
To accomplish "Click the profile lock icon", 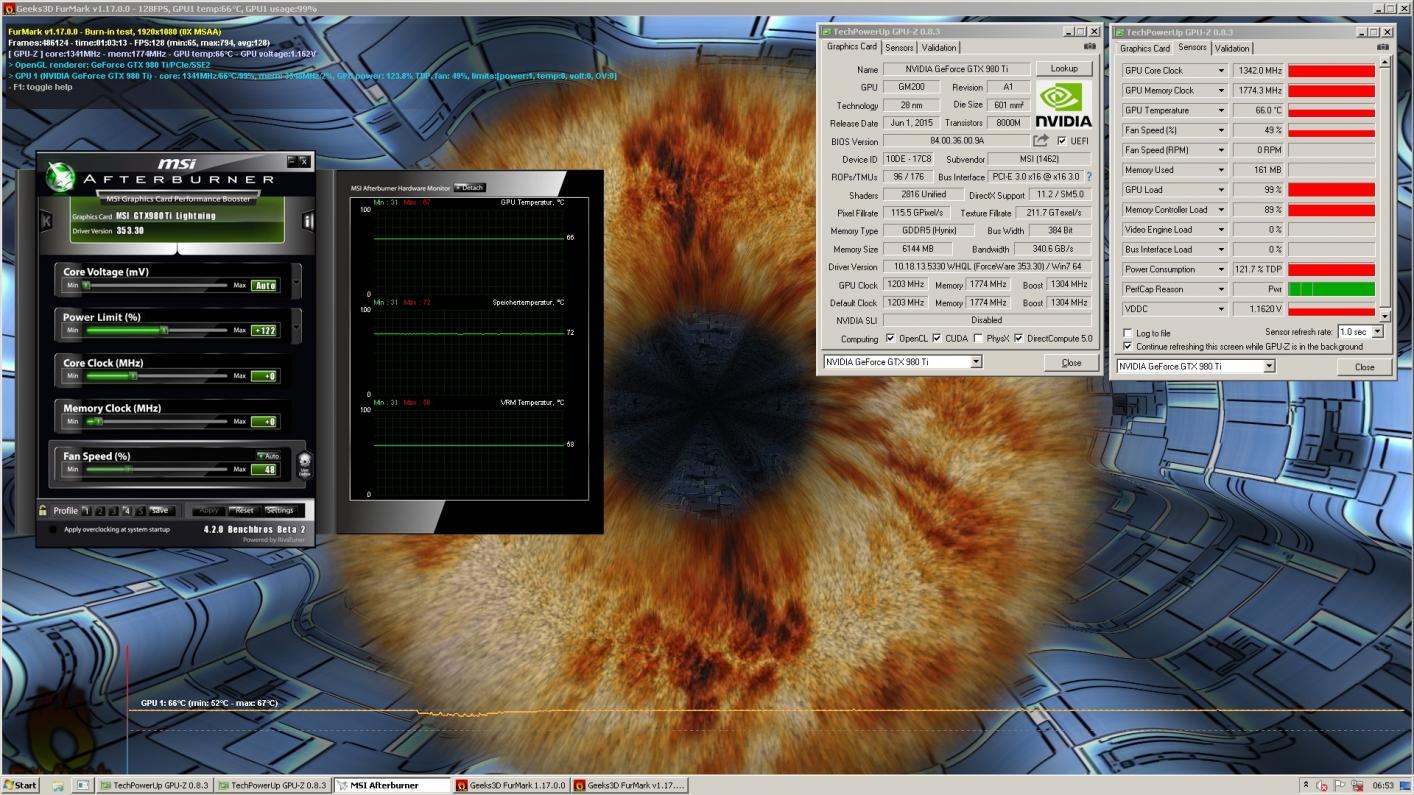I will tap(43, 510).
